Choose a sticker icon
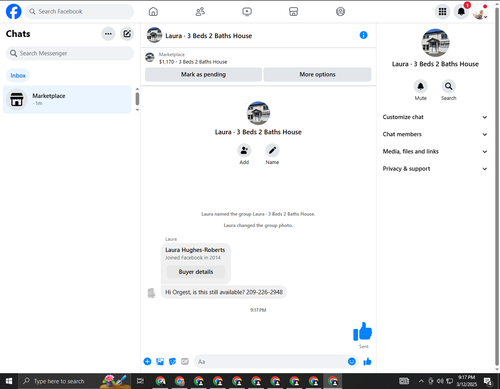The width and height of the screenshot is (500, 389). 172,361
